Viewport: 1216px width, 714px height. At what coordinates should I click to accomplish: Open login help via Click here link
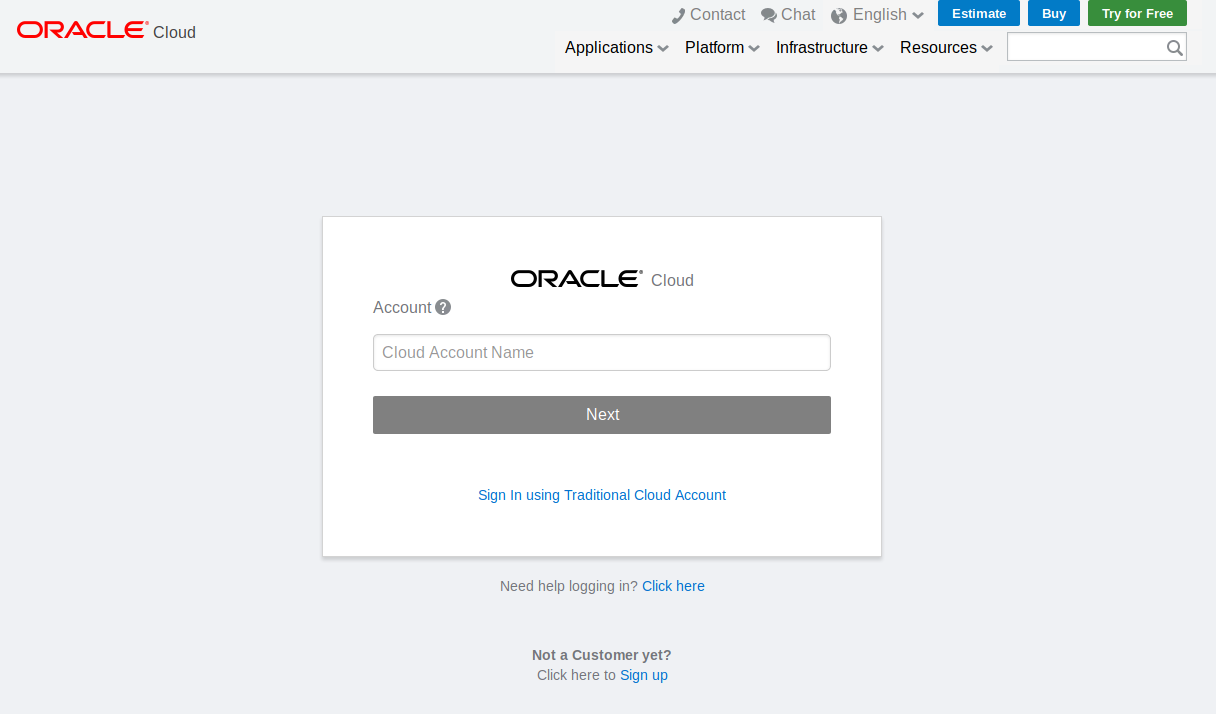coord(673,586)
